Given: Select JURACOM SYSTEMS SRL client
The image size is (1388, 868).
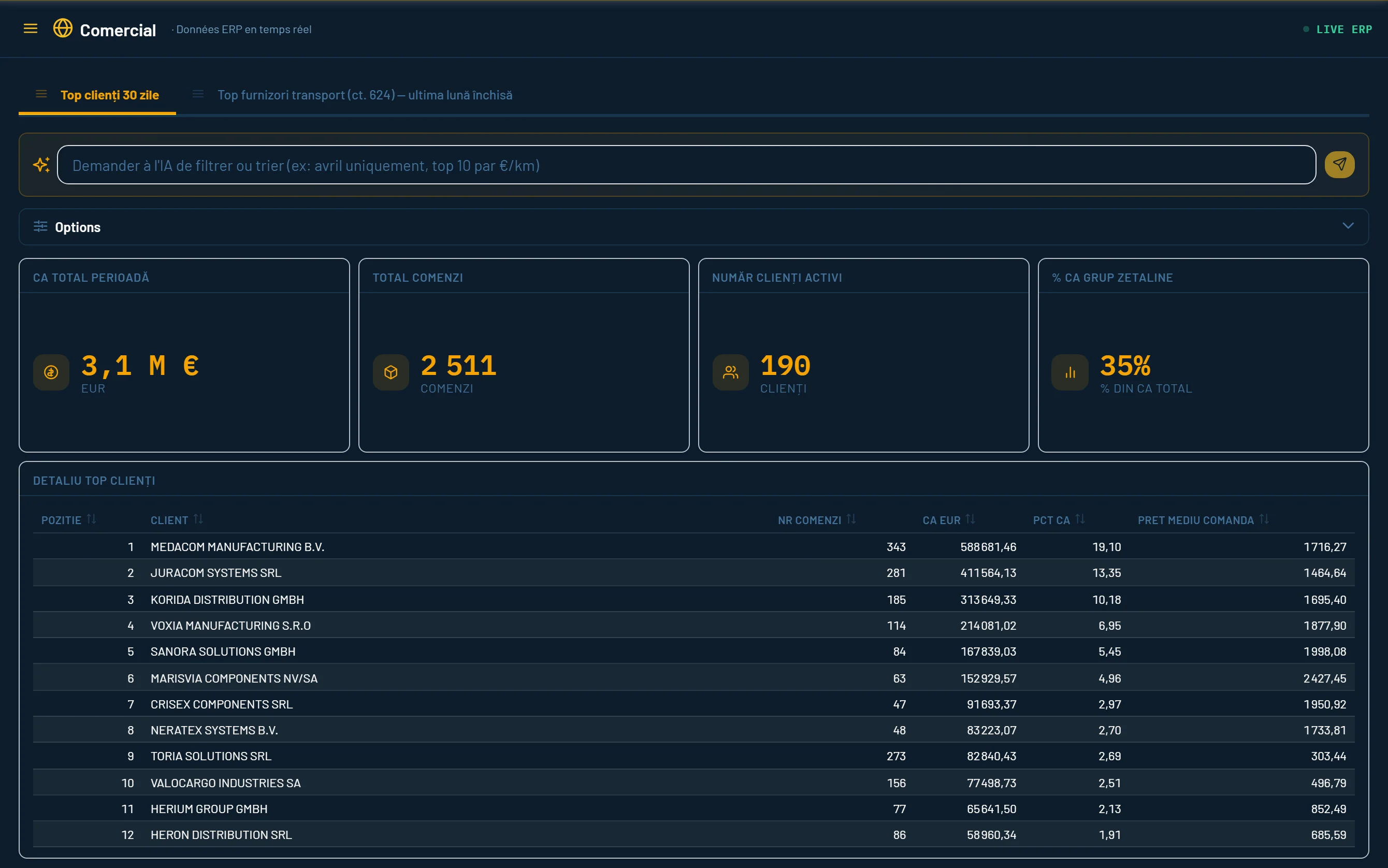Looking at the screenshot, I should point(216,573).
